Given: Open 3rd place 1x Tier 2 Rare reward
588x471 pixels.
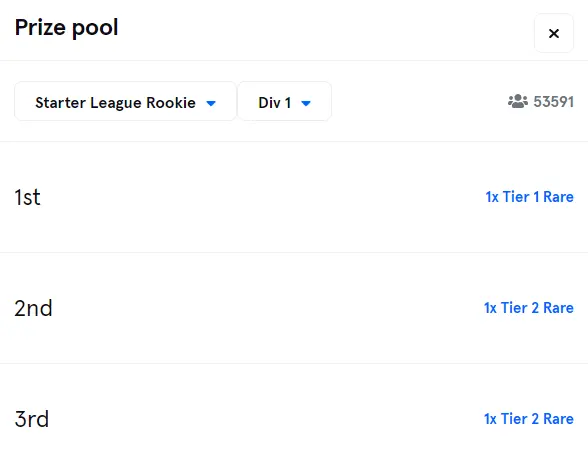Looking at the screenshot, I should [529, 419].
